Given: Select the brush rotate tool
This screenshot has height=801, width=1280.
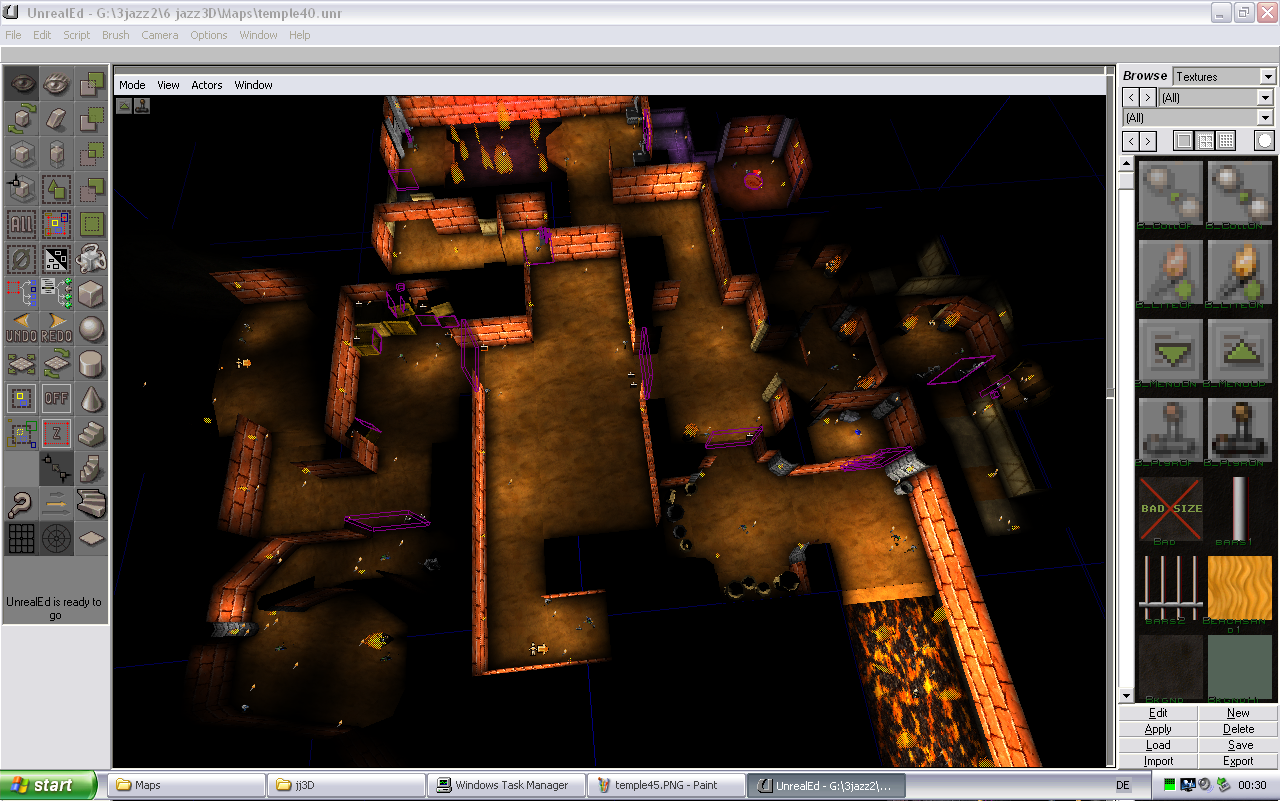Looking at the screenshot, I should click(x=22, y=119).
